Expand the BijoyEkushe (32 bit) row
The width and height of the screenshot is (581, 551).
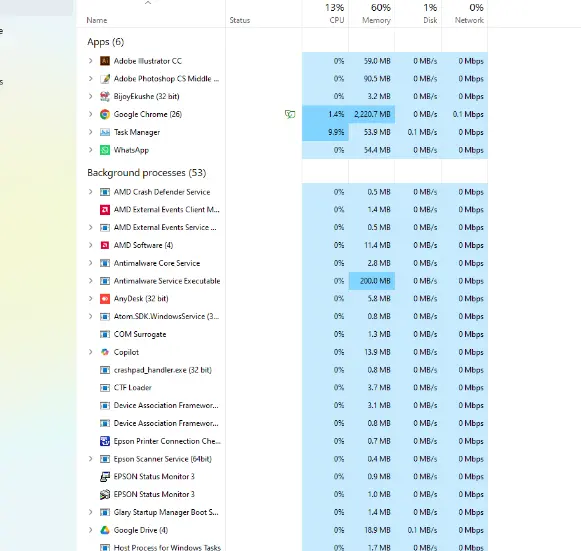(x=90, y=96)
